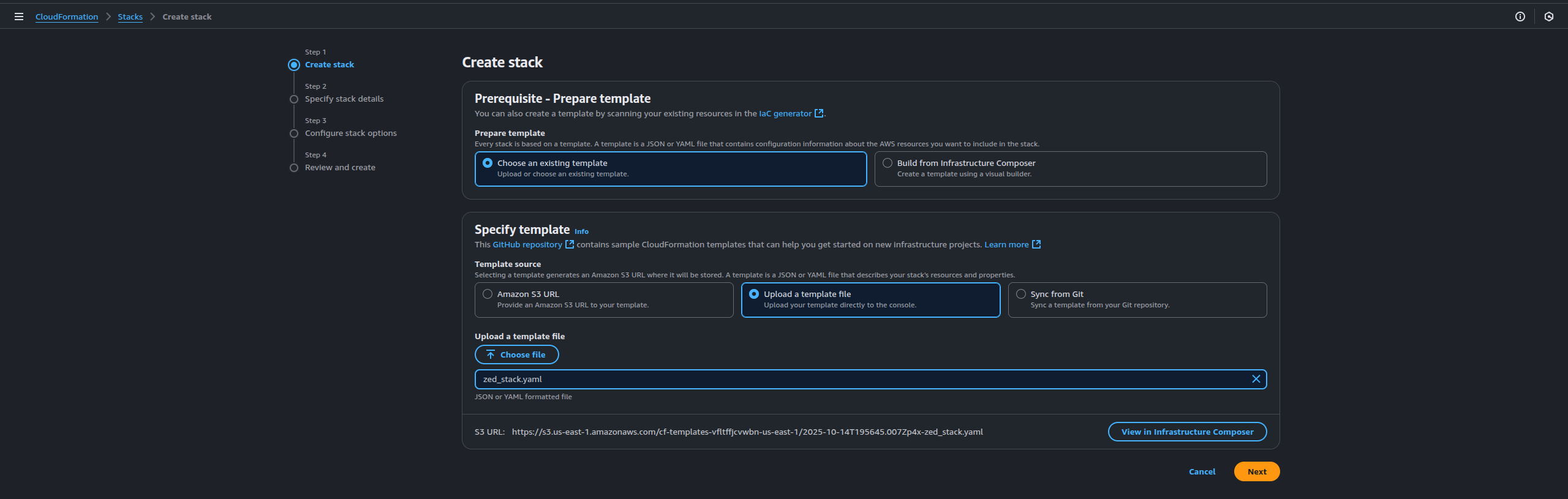Proceed with the orange Next button

(x=1256, y=471)
